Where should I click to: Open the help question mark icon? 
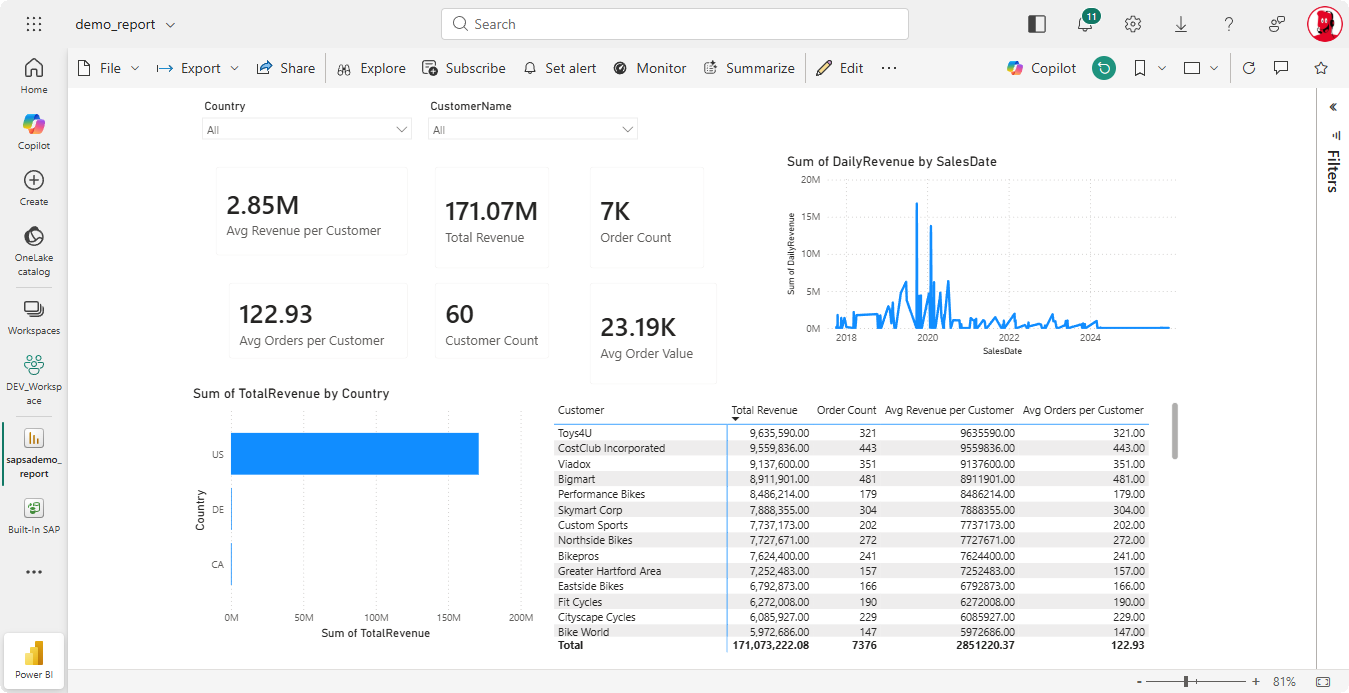[x=1229, y=24]
